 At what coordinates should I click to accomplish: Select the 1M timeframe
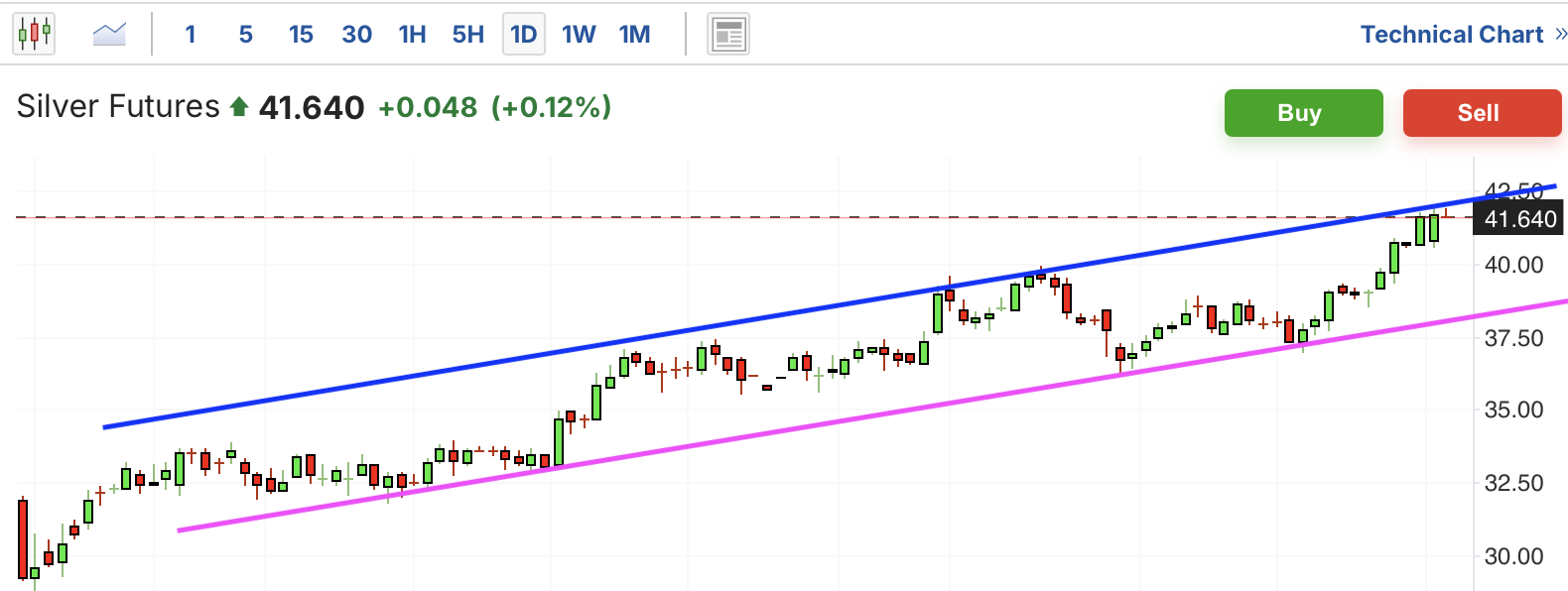click(635, 35)
